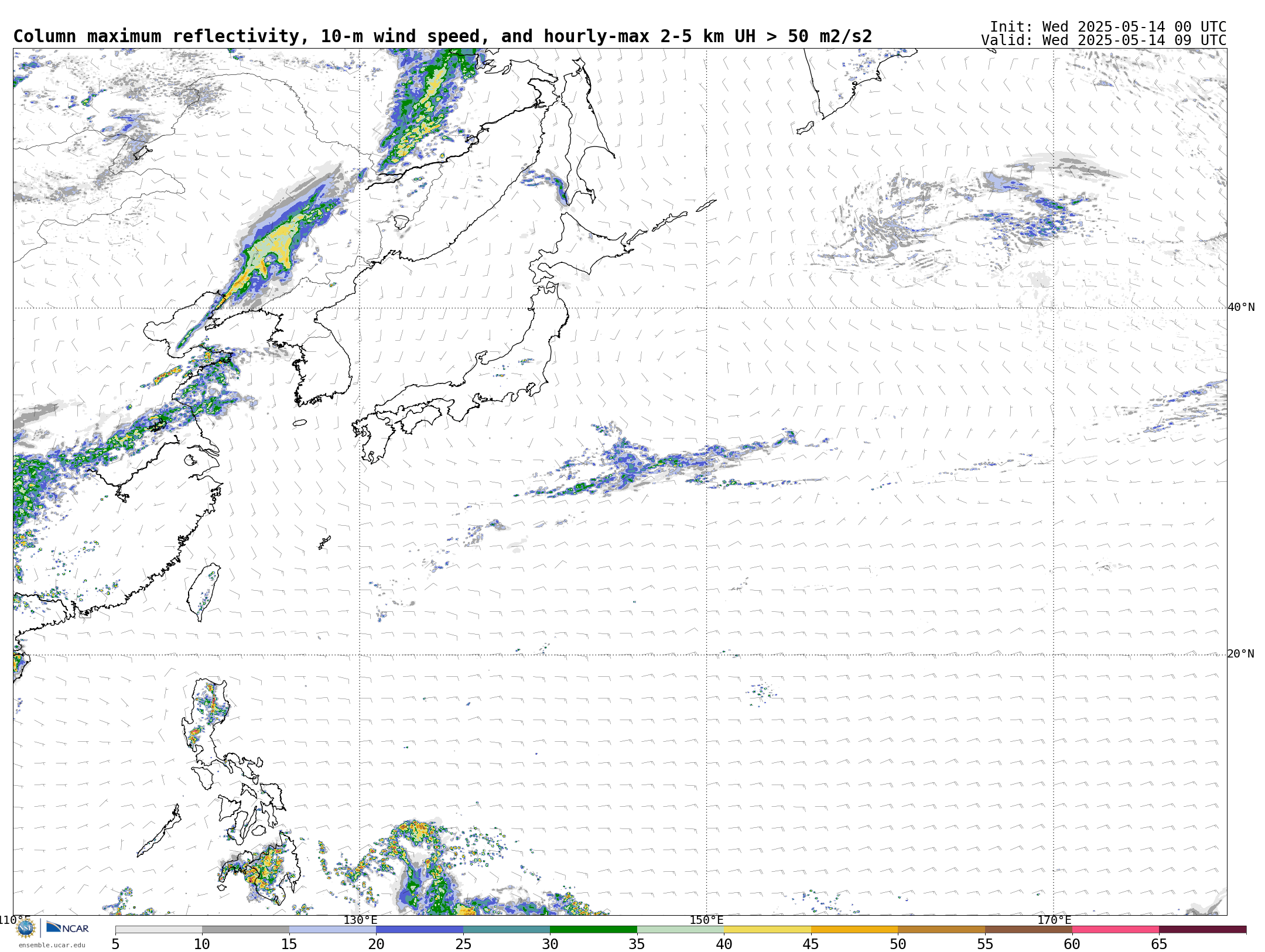Click the blue 20 dBZ colorbar segment
The image size is (1265, 952).
pyautogui.click(x=419, y=930)
